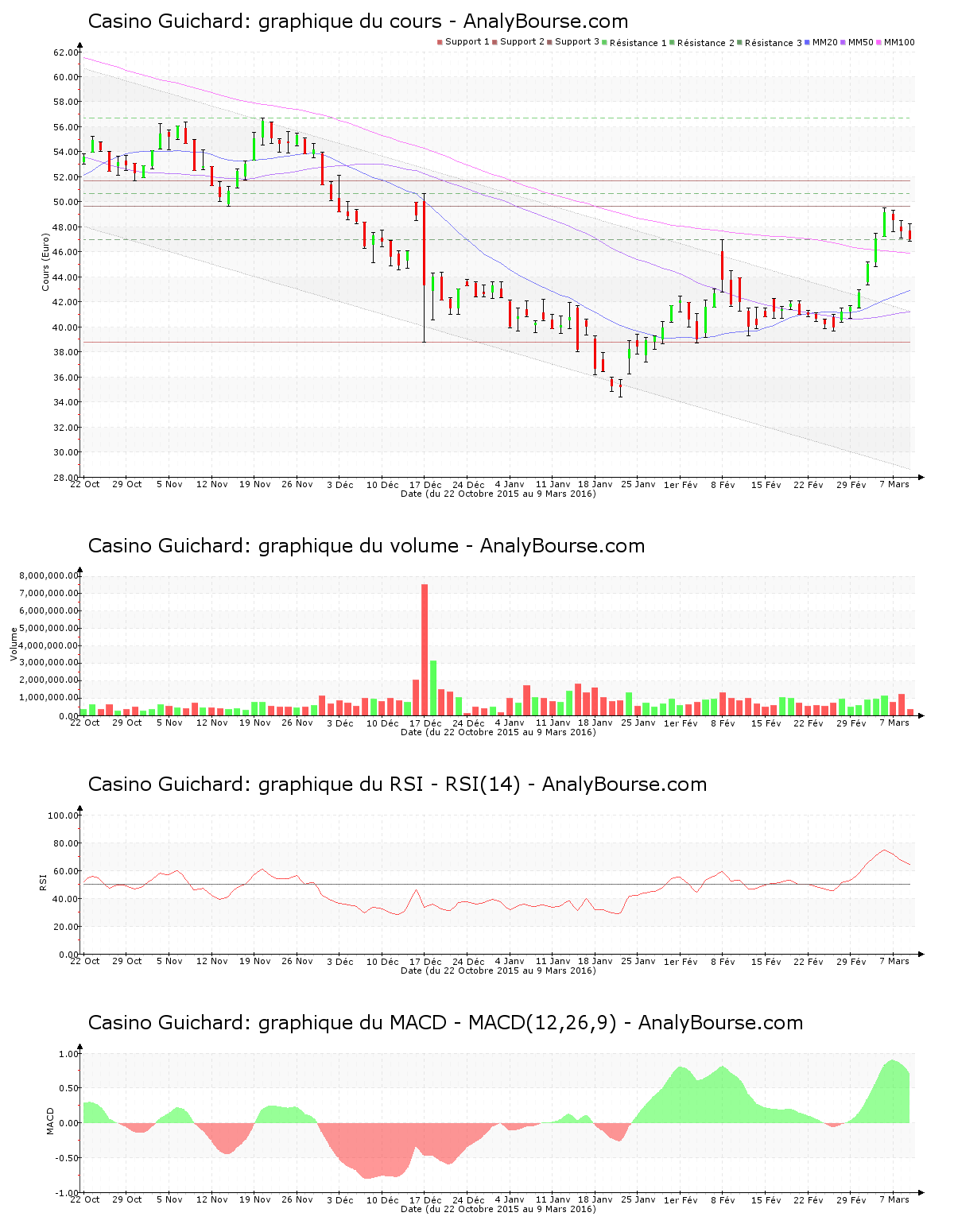
Task: Click the Cours (Euro) axis label
Action: coord(46,262)
